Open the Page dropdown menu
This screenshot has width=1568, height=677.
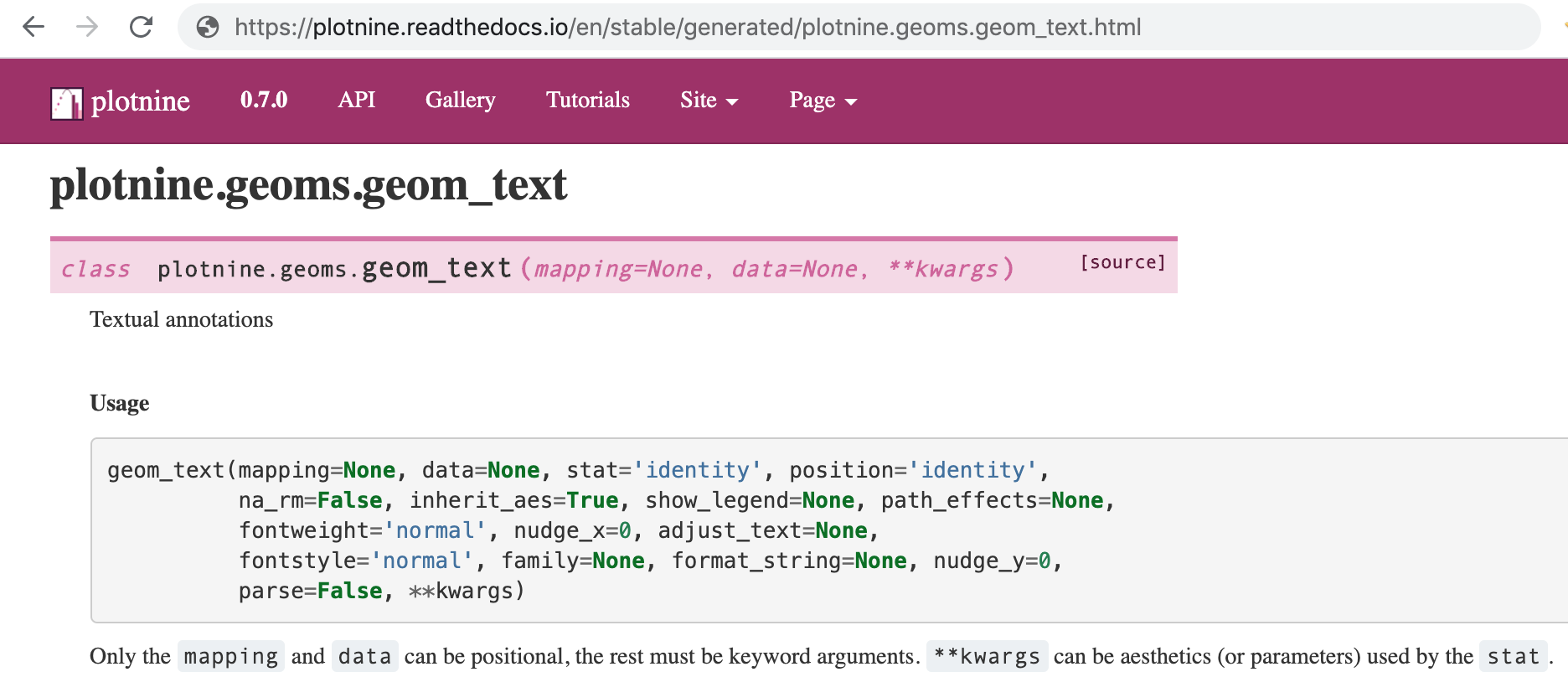click(x=823, y=101)
